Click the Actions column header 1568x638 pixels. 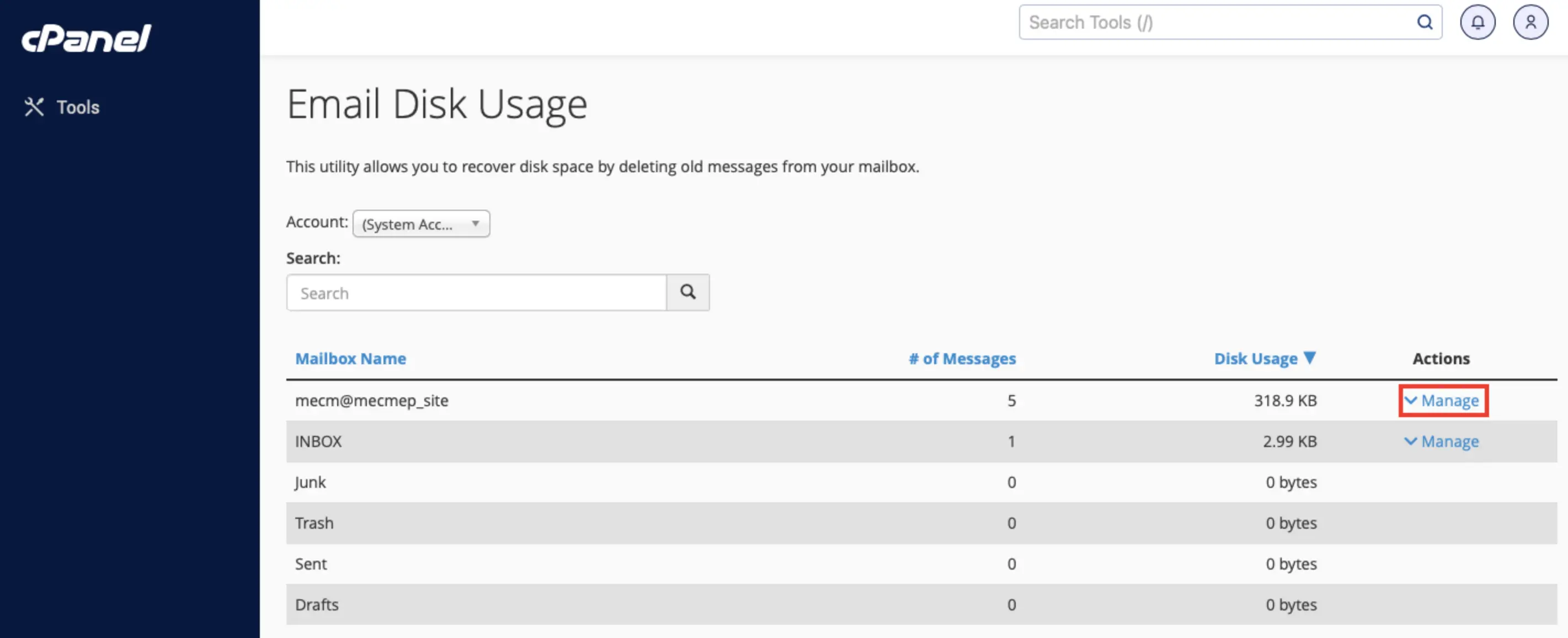pyautogui.click(x=1441, y=359)
